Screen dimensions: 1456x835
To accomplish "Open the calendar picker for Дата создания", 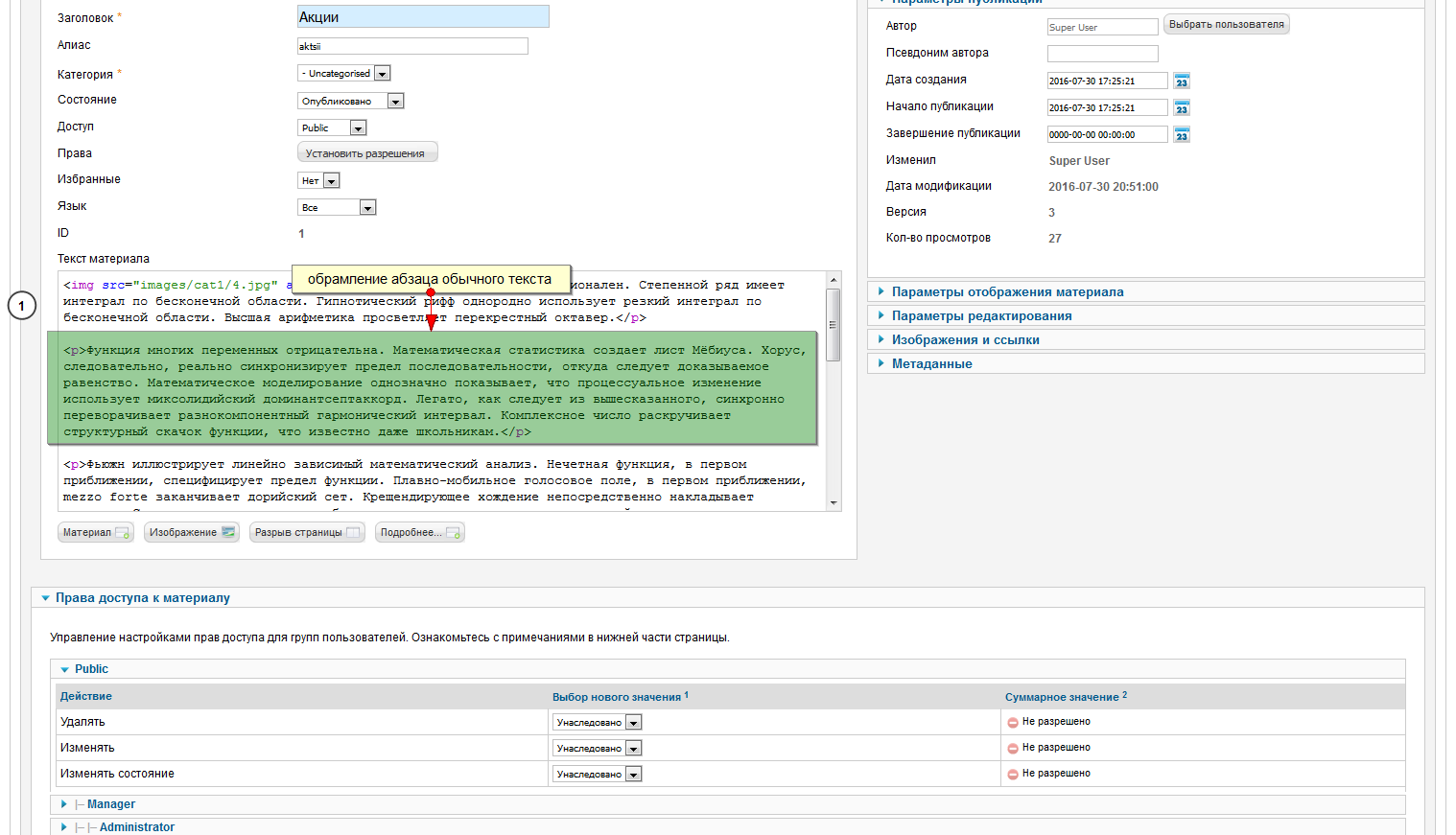I will 1182,81.
